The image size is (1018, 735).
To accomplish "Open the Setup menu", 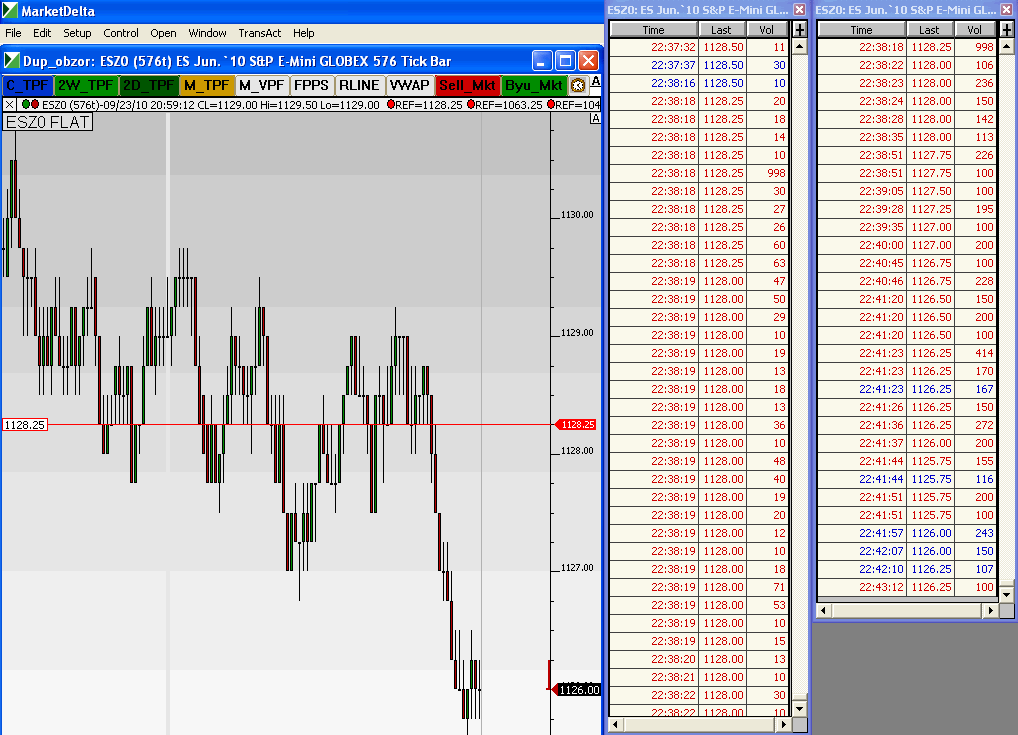I will pos(77,33).
